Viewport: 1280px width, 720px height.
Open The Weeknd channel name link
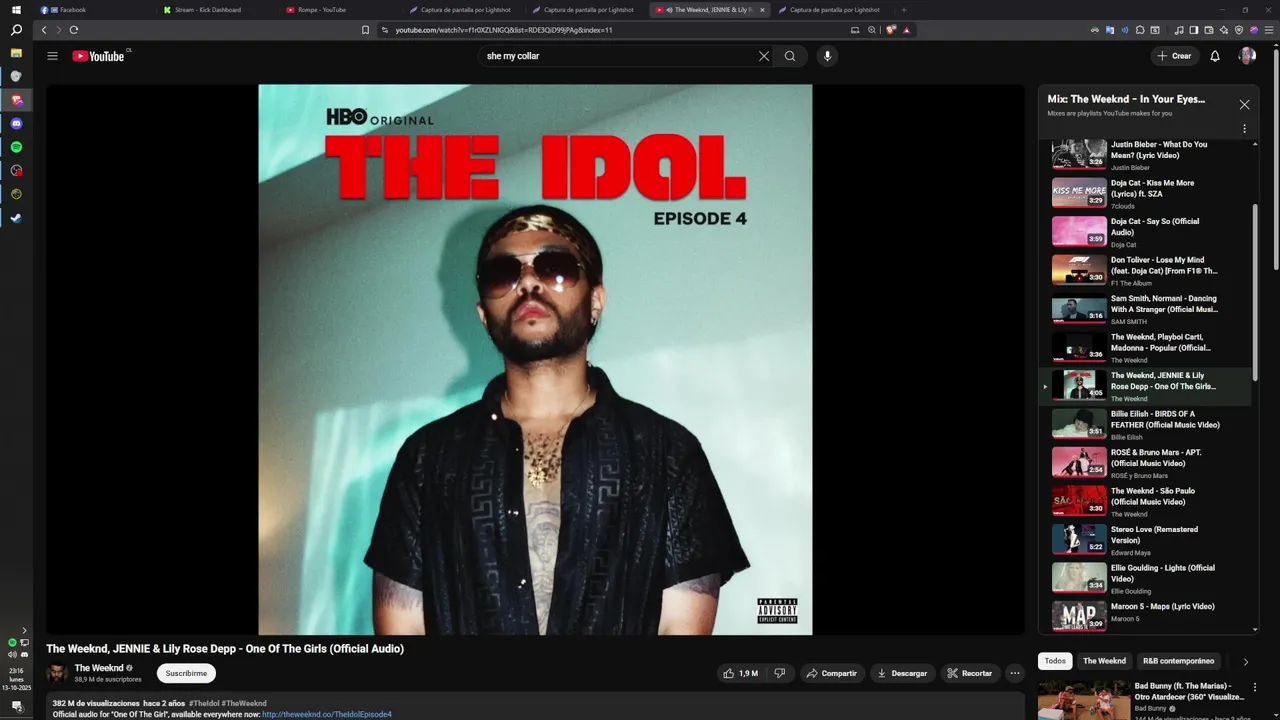[x=99, y=668]
